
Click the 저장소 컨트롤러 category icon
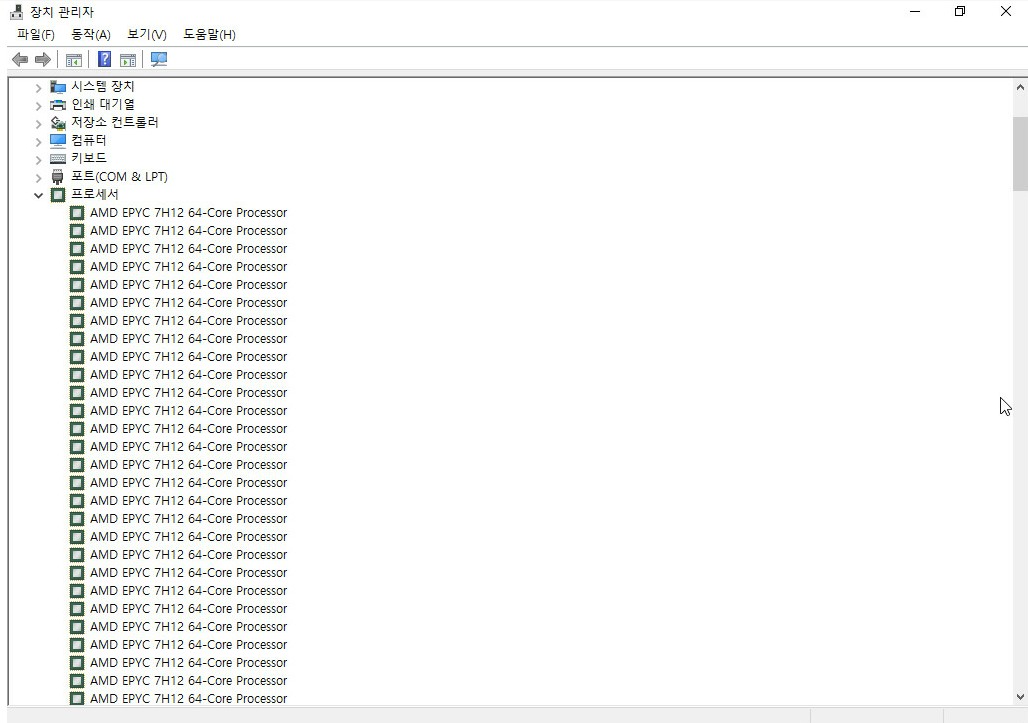pos(58,123)
